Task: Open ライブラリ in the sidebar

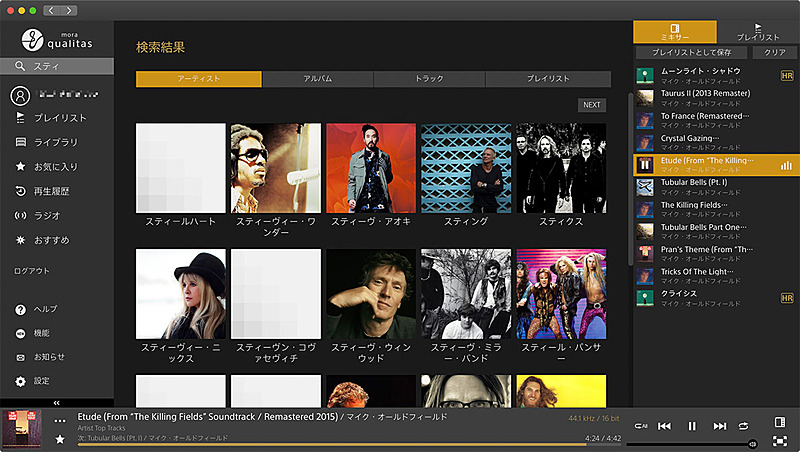Action: [47, 142]
